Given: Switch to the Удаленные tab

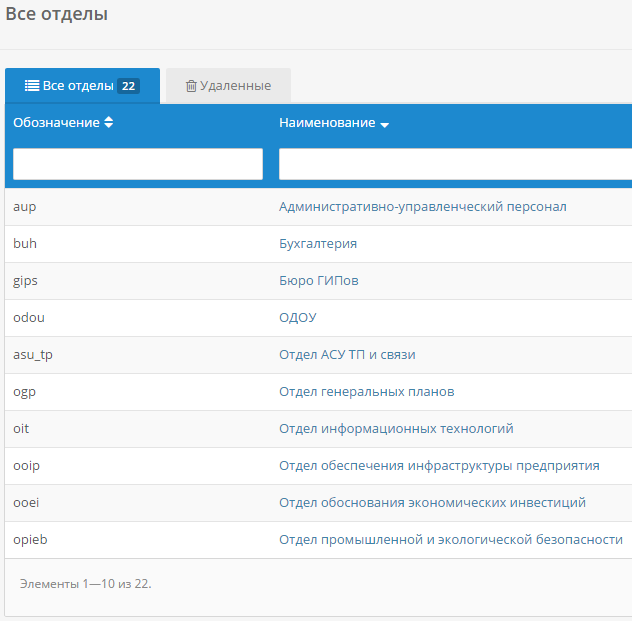Looking at the screenshot, I should coord(228,86).
